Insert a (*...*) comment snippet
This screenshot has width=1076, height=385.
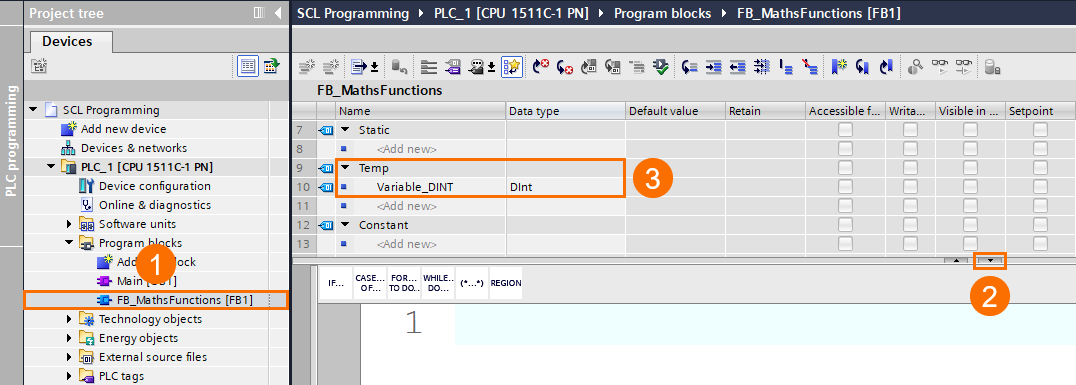(471, 283)
